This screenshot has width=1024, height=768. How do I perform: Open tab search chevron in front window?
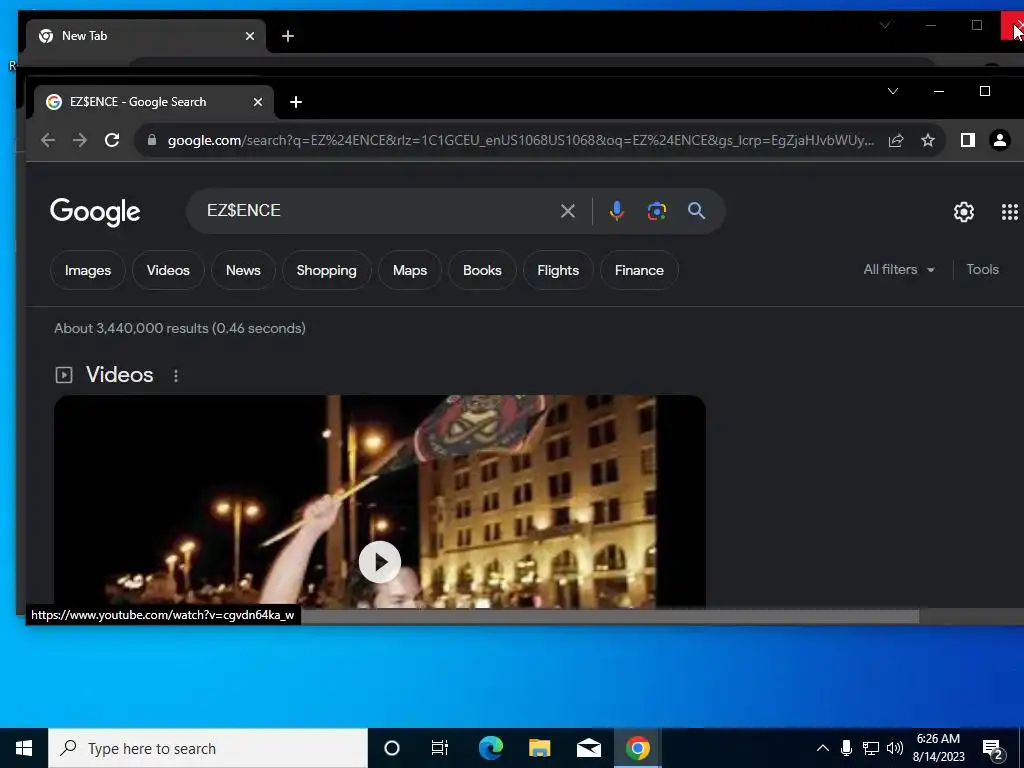(x=893, y=91)
